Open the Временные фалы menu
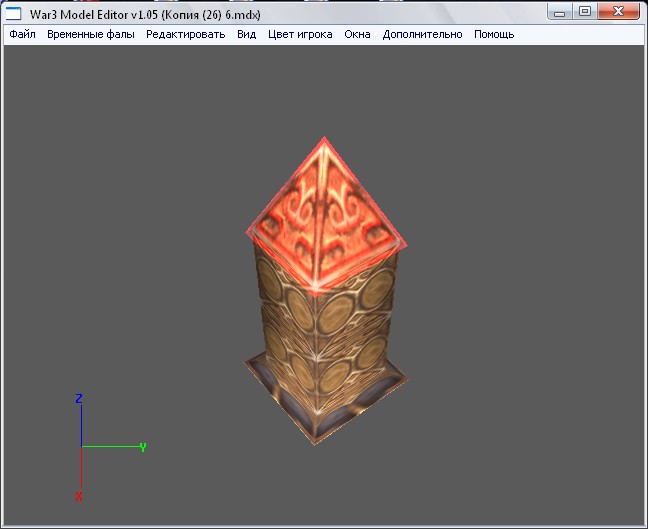The image size is (648, 529). point(91,34)
